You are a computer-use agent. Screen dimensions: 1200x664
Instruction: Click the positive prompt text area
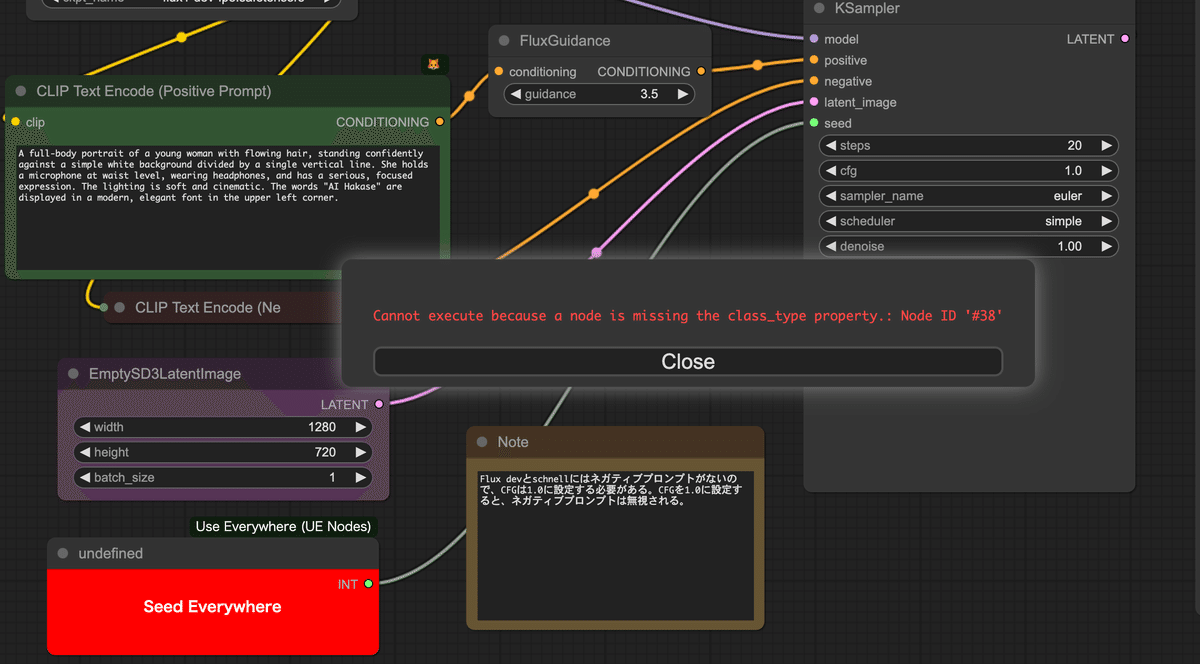(228, 206)
